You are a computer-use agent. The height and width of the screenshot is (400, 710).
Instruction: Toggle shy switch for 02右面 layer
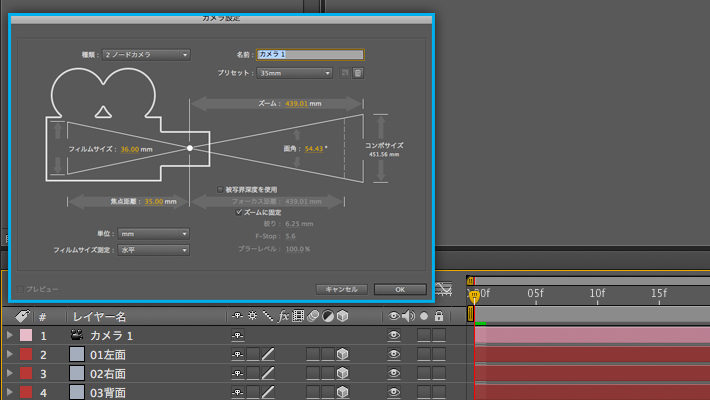click(x=238, y=373)
